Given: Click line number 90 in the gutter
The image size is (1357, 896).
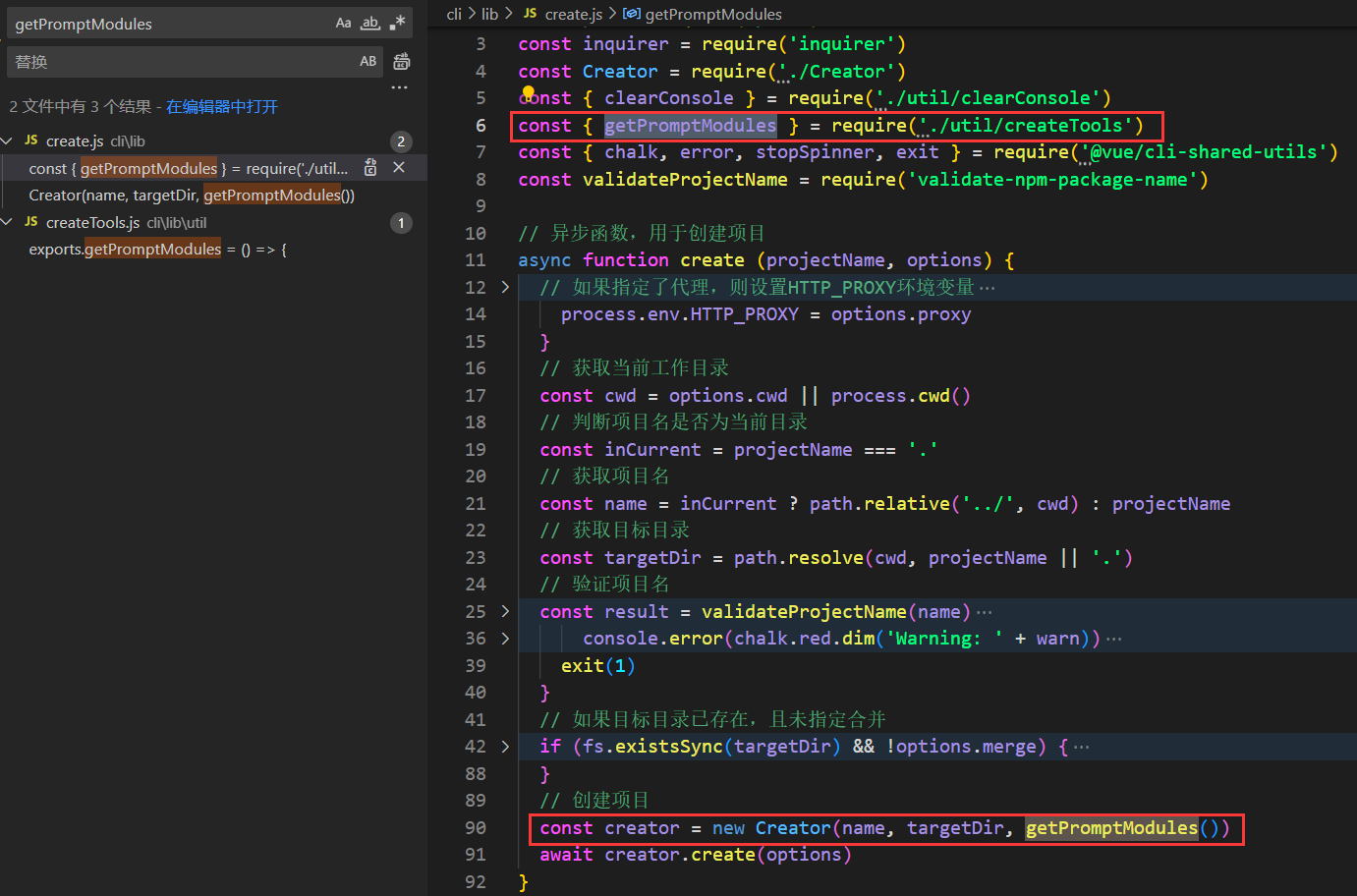Looking at the screenshot, I should pos(476,828).
